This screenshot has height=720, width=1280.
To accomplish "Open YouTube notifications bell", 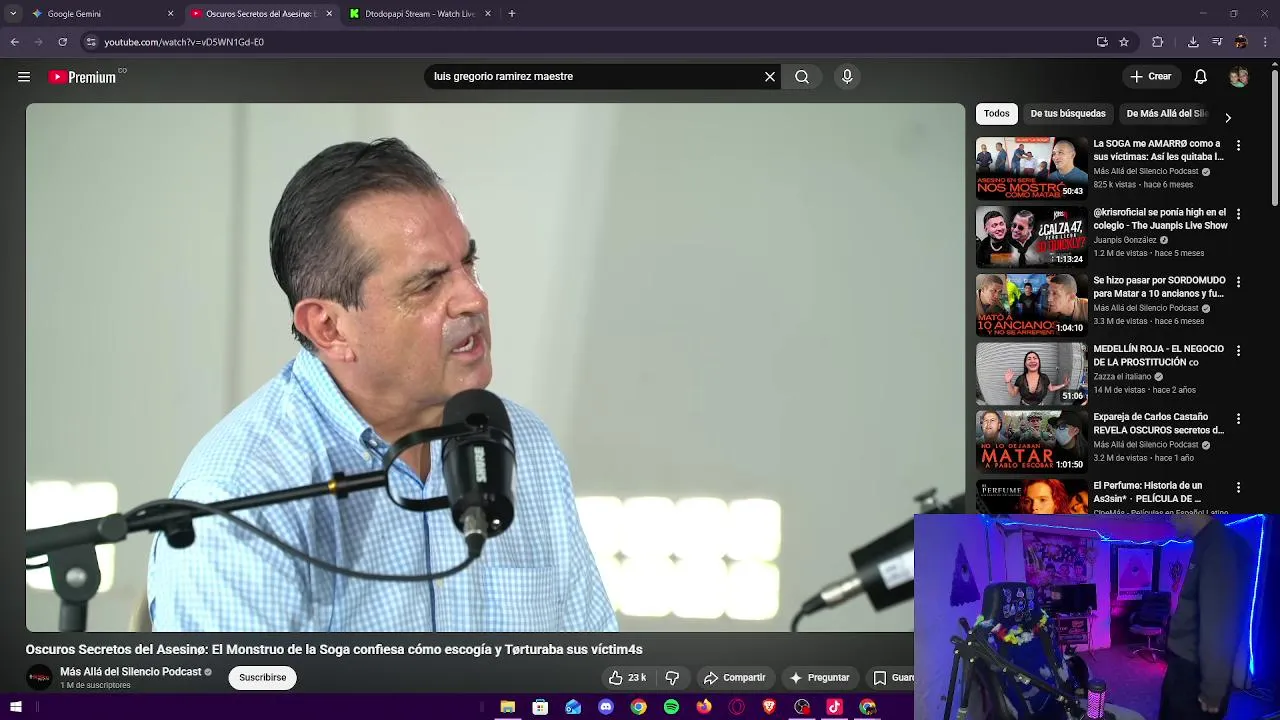I will tap(1201, 77).
